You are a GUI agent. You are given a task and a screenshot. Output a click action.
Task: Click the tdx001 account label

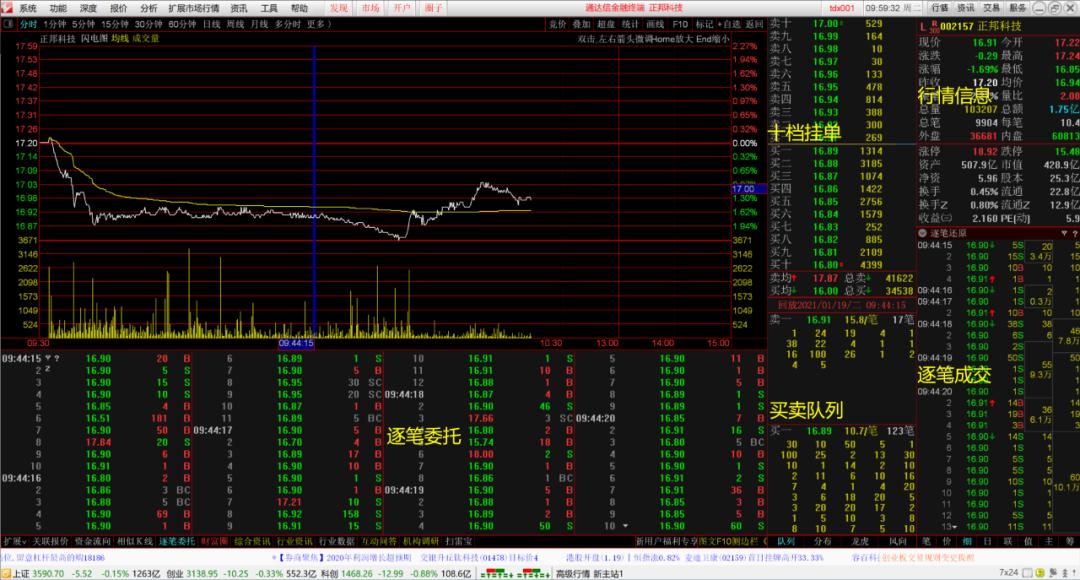click(x=842, y=8)
